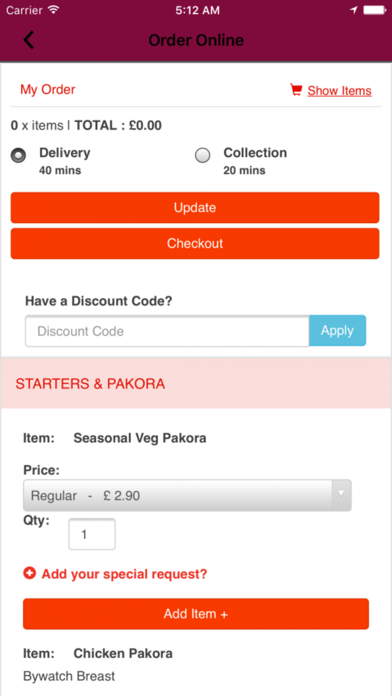Click the Qty quantity field
Image resolution: width=392 pixels, height=696 pixels.
click(92, 534)
